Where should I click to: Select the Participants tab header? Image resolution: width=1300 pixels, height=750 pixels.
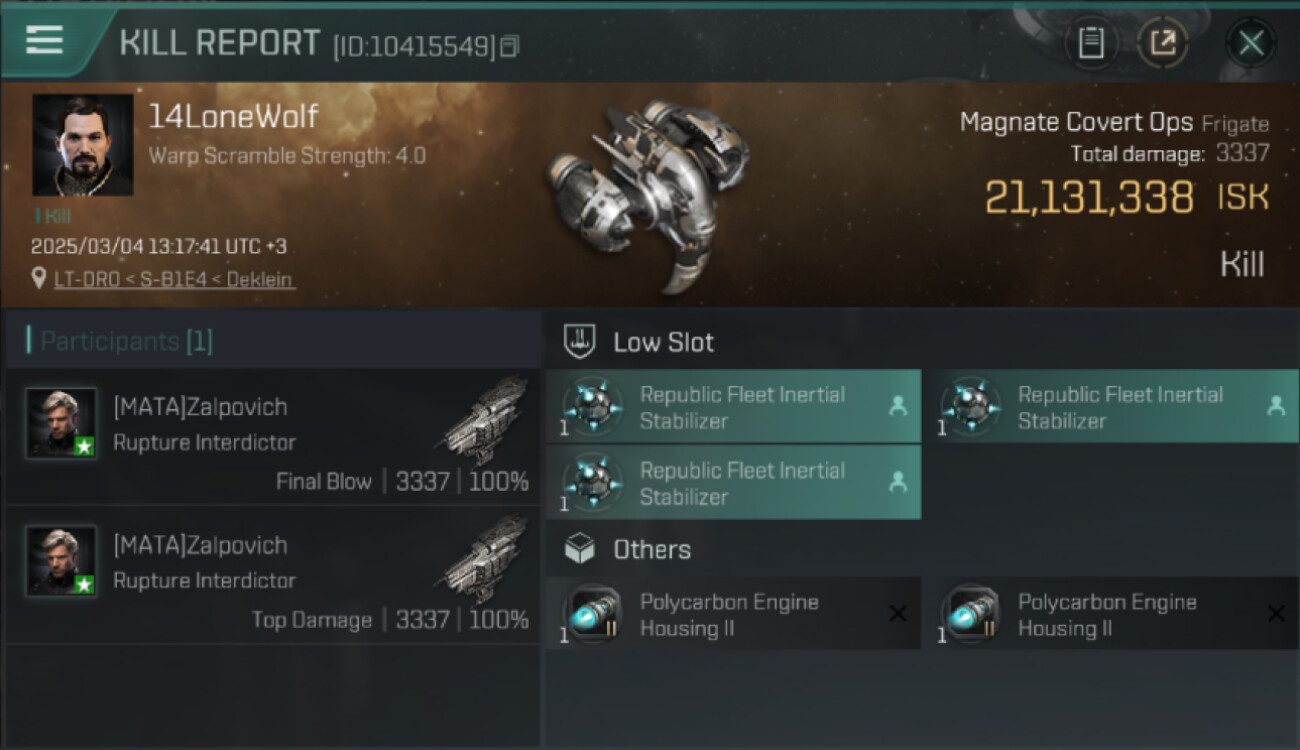(120, 342)
